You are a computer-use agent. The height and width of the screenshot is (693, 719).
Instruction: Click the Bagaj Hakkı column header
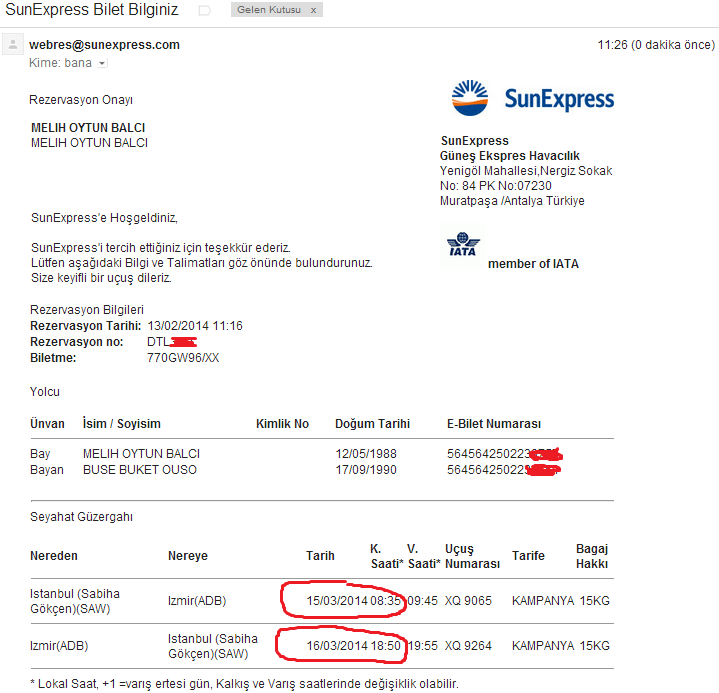(592, 556)
